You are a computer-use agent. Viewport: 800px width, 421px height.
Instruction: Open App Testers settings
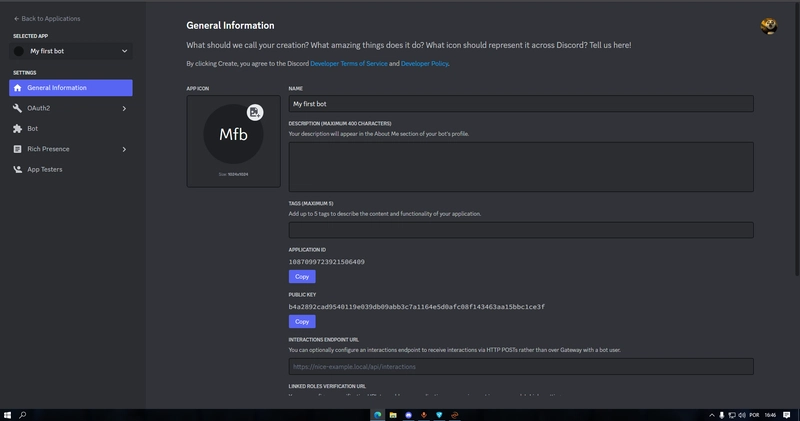[x=71, y=169]
